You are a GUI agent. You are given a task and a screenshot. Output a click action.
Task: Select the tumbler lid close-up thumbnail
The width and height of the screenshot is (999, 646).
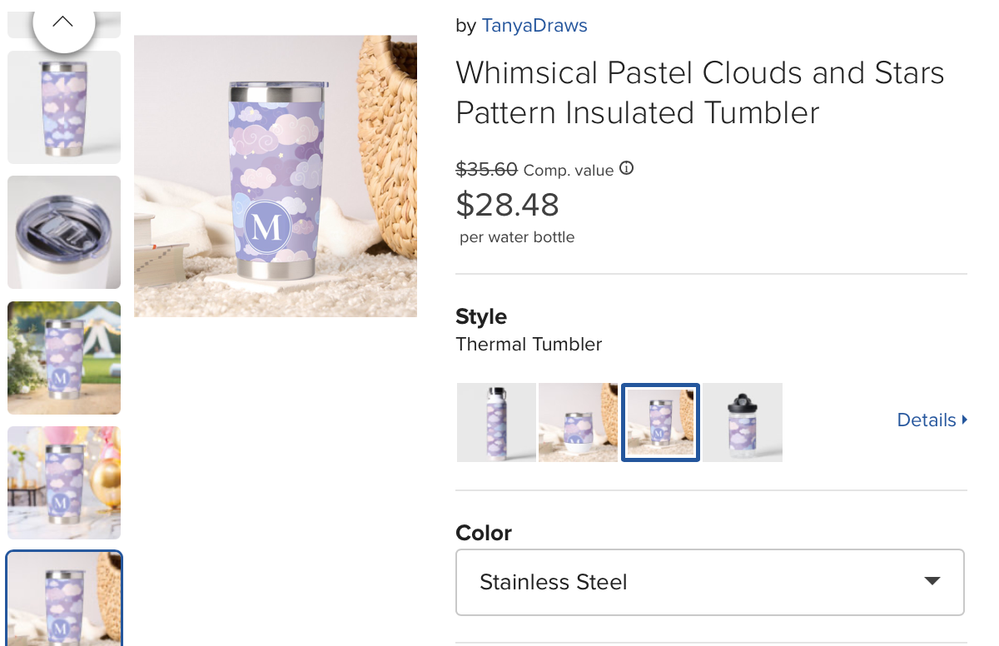click(64, 233)
